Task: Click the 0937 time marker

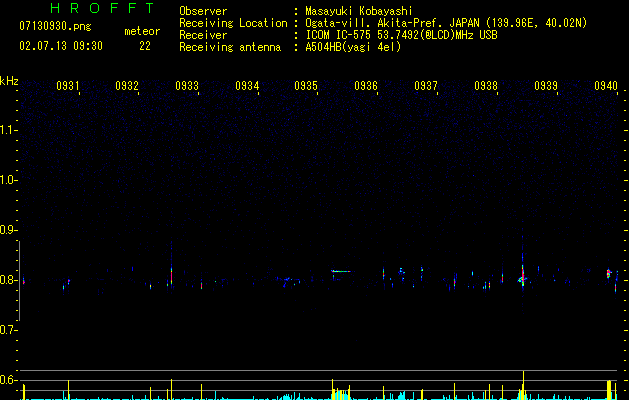Action: point(426,85)
